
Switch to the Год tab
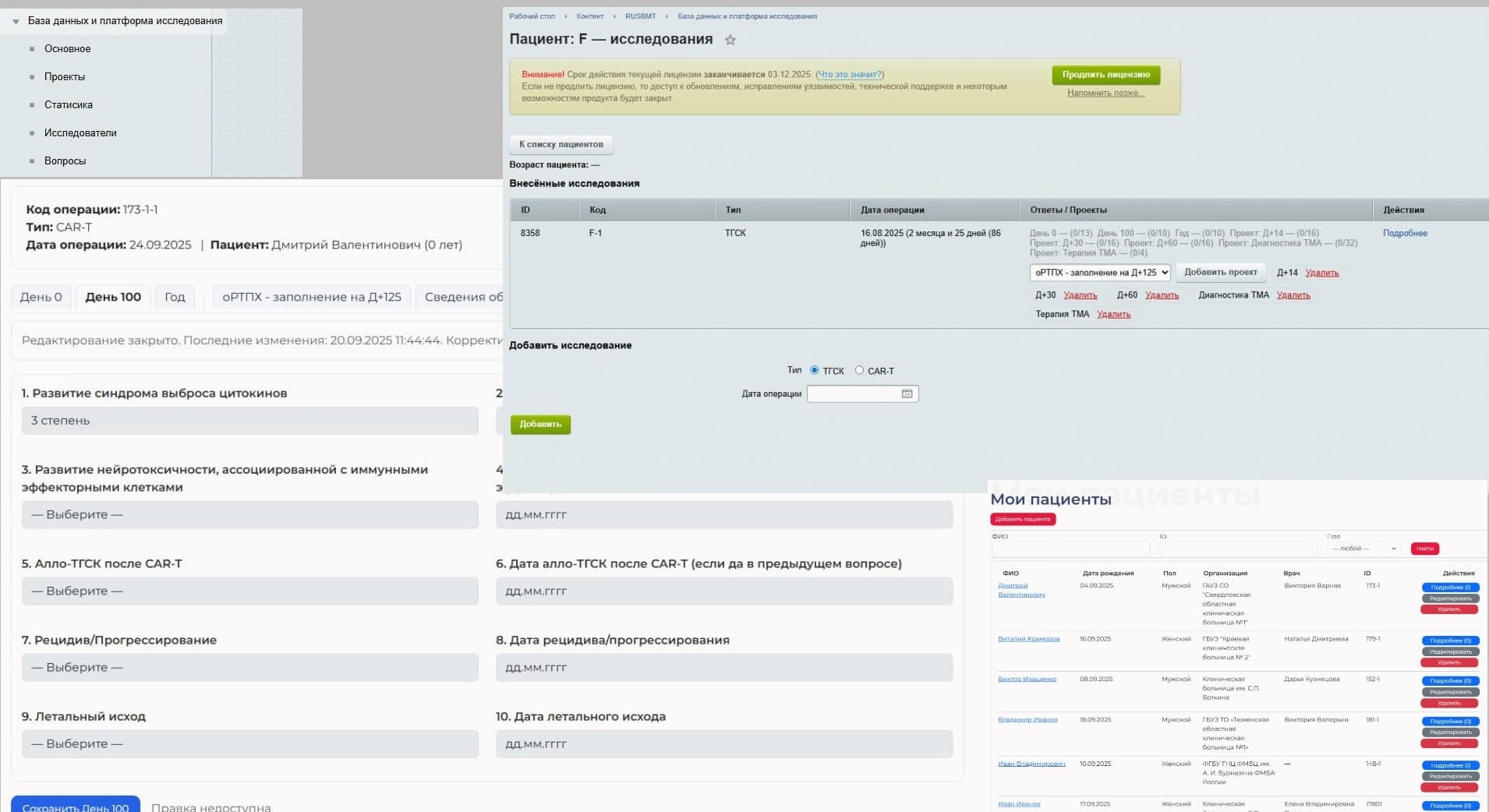(x=175, y=297)
